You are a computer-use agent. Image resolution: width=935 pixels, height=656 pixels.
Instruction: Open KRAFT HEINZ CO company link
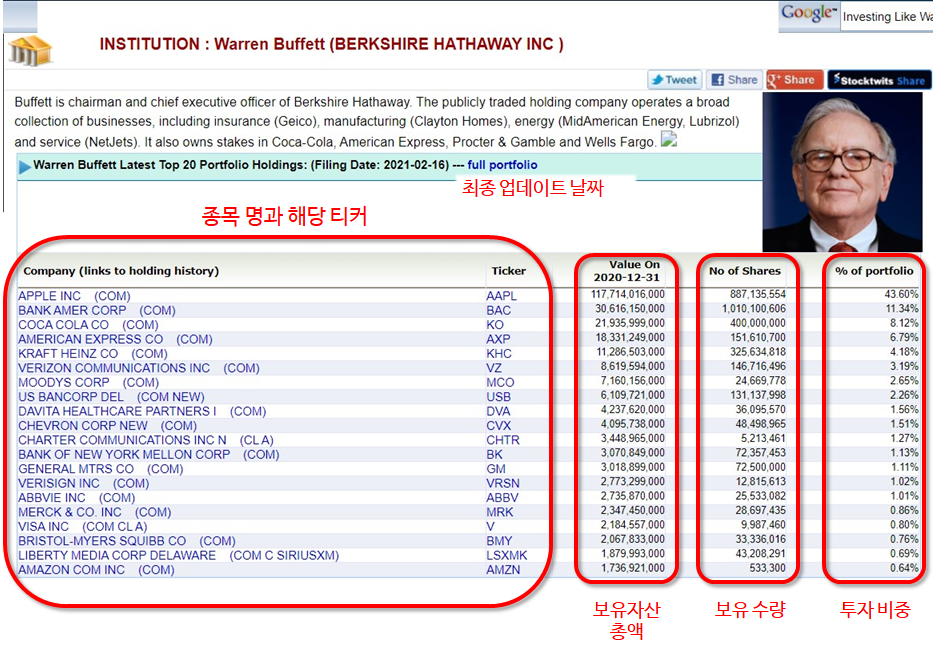click(x=92, y=354)
